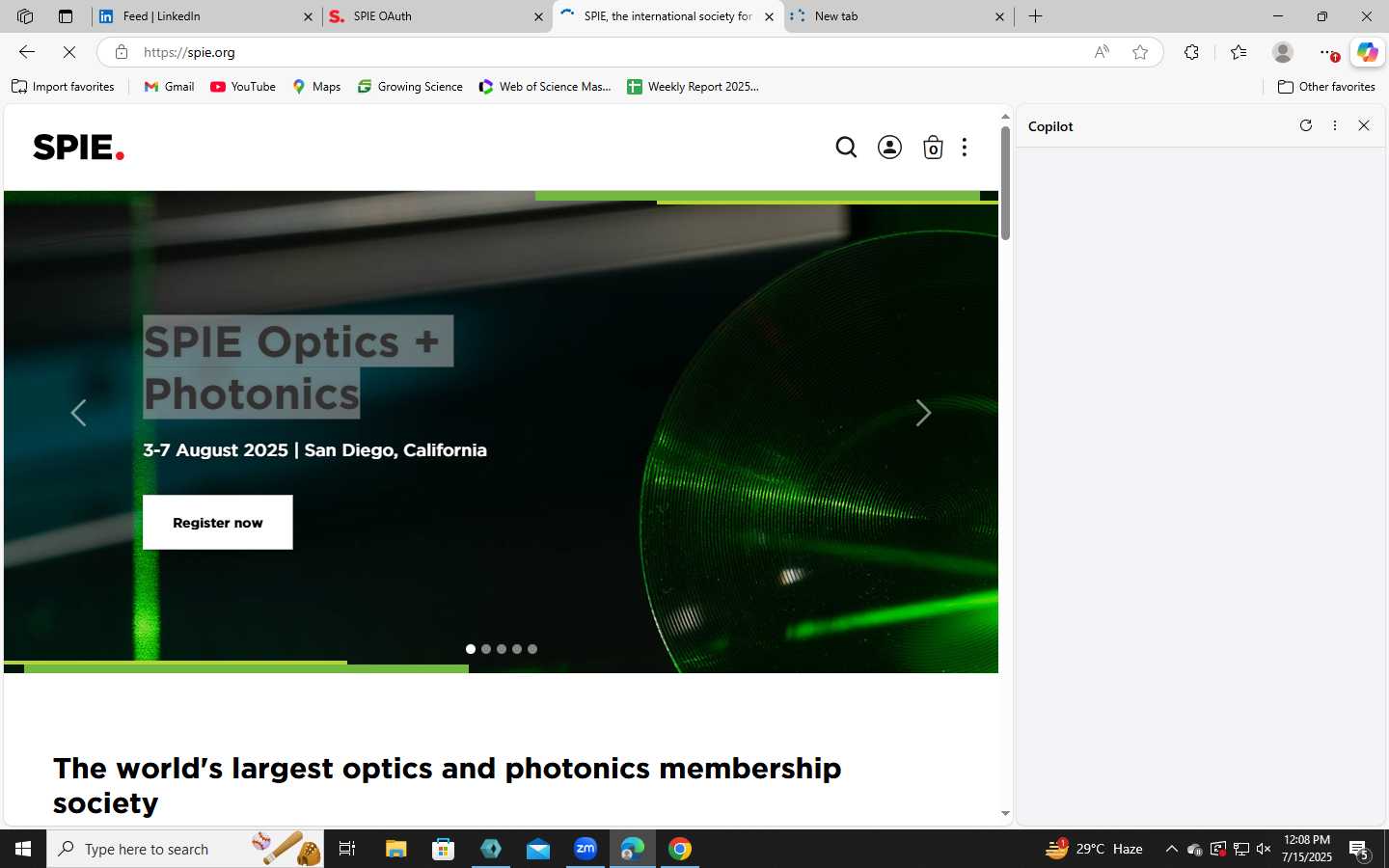Refresh the Copilot pane
Image resolution: width=1389 pixels, height=868 pixels.
tap(1306, 125)
